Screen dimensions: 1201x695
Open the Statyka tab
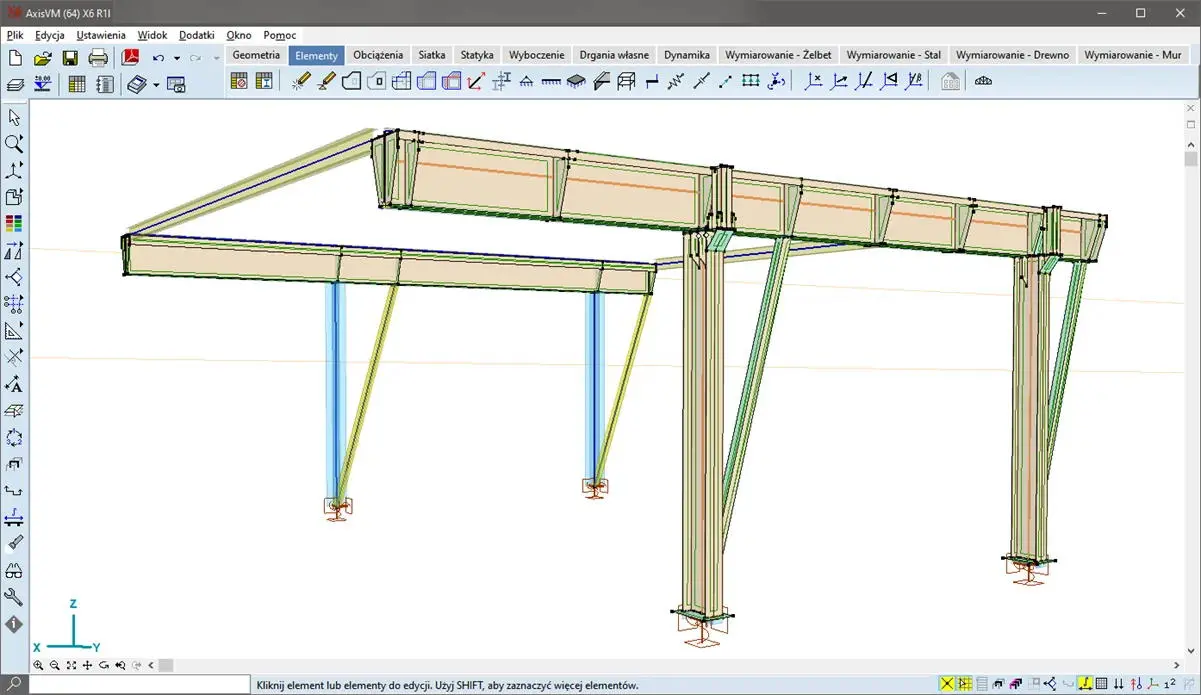(x=477, y=55)
